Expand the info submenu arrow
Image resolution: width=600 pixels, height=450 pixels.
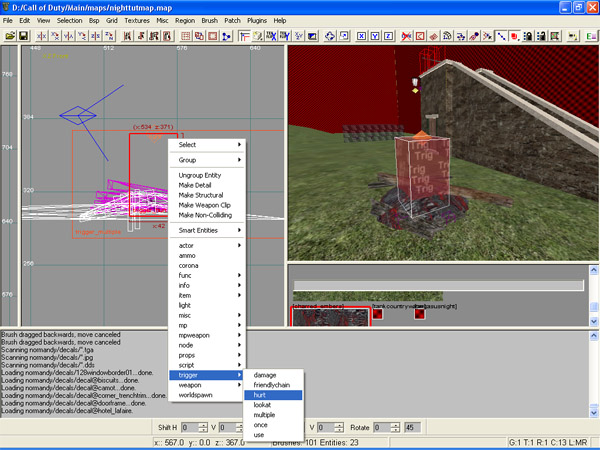tap(240, 285)
